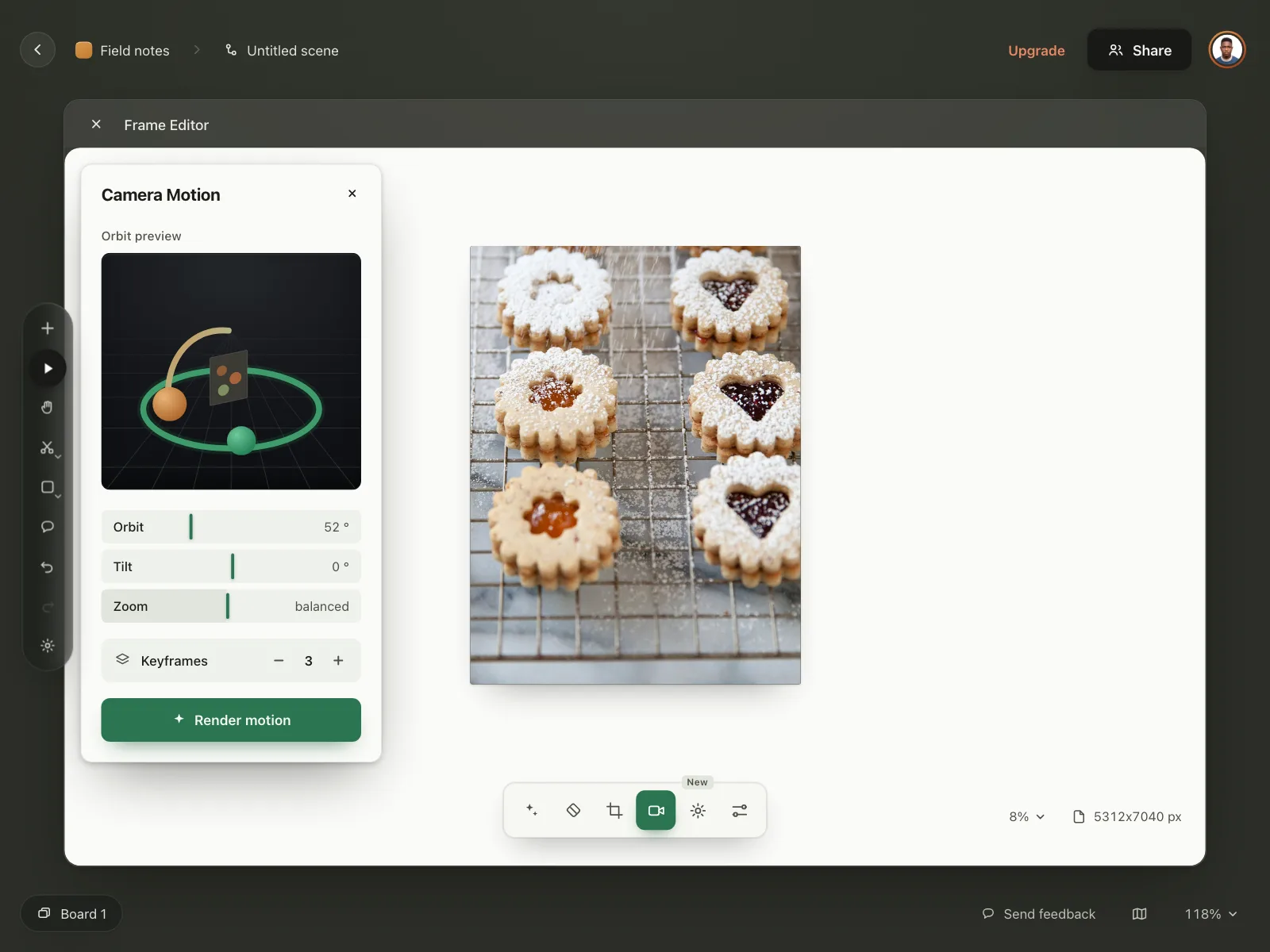Image resolution: width=1270 pixels, height=952 pixels.
Task: Go back with the left chevron button
Action: (x=37, y=50)
